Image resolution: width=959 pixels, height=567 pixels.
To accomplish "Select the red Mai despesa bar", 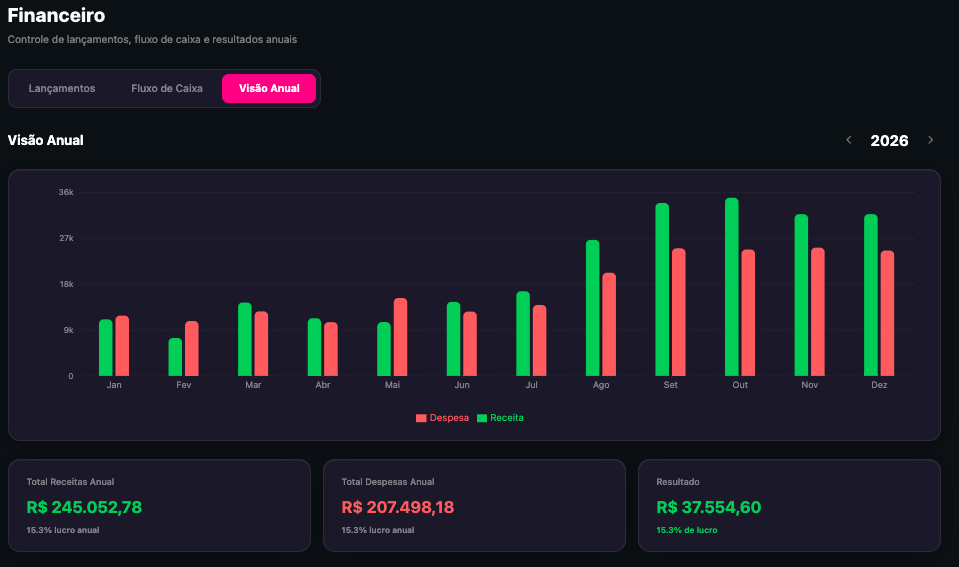I will tap(401, 337).
